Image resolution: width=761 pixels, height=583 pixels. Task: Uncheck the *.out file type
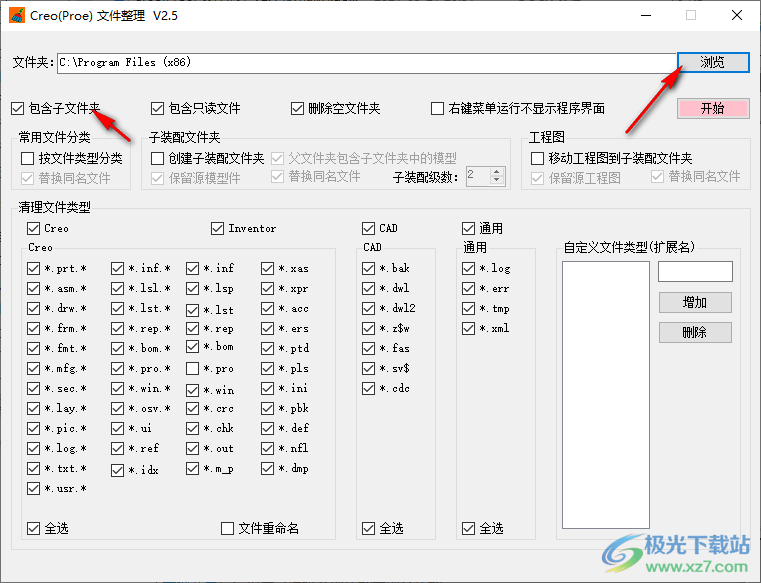tap(193, 449)
